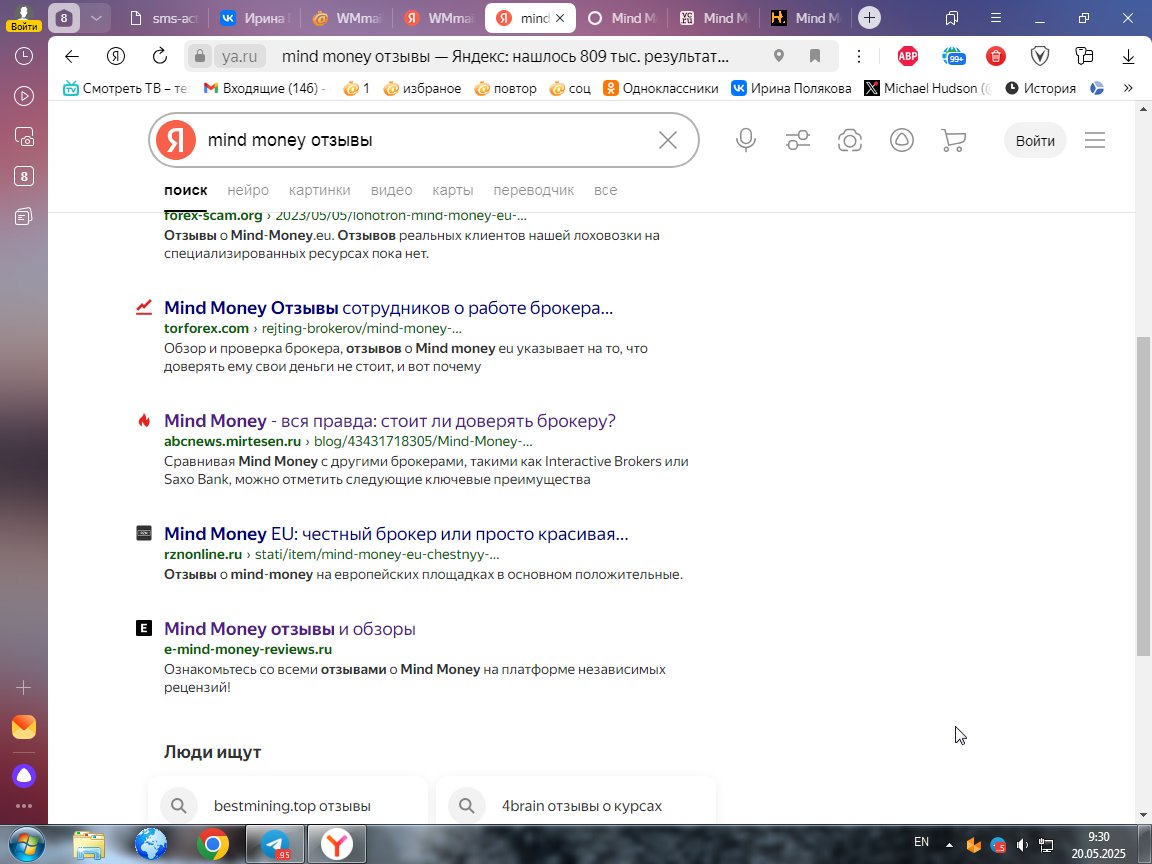
Task: Go back with the browser back arrow
Action: click(71, 56)
